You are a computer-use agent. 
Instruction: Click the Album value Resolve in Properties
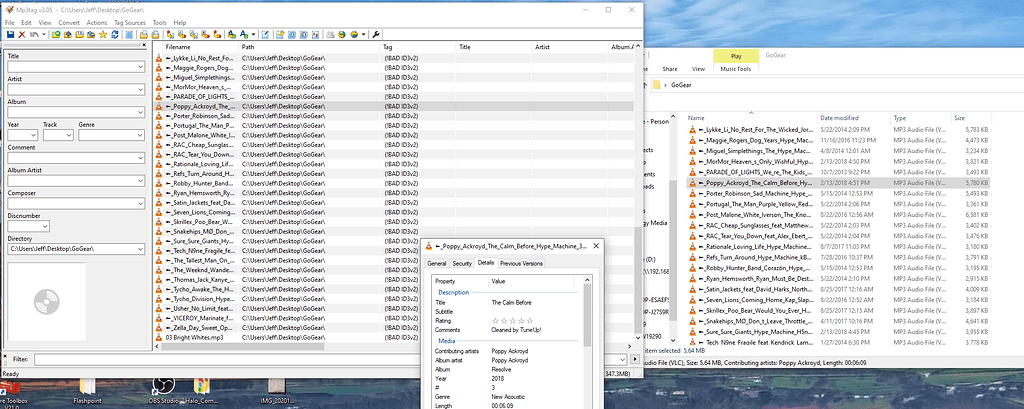coord(502,369)
